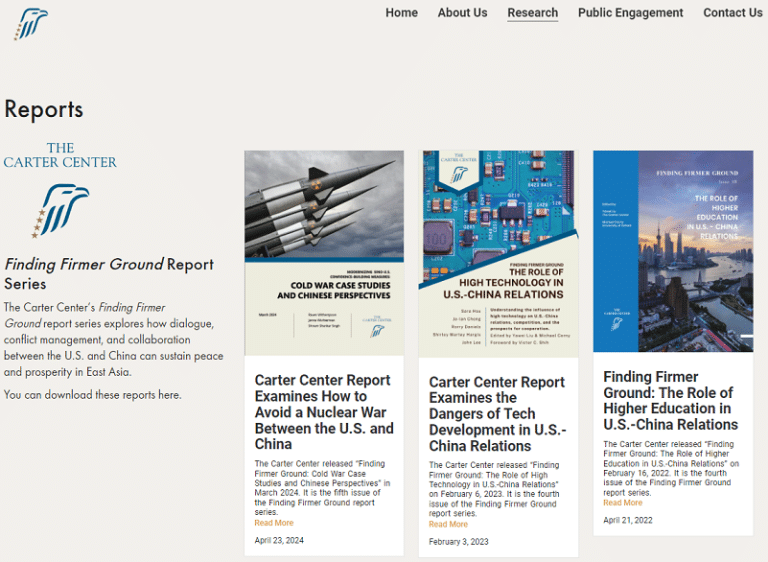
Task: Click the higher education report summary paragraph
Action: pyautogui.click(x=671, y=468)
